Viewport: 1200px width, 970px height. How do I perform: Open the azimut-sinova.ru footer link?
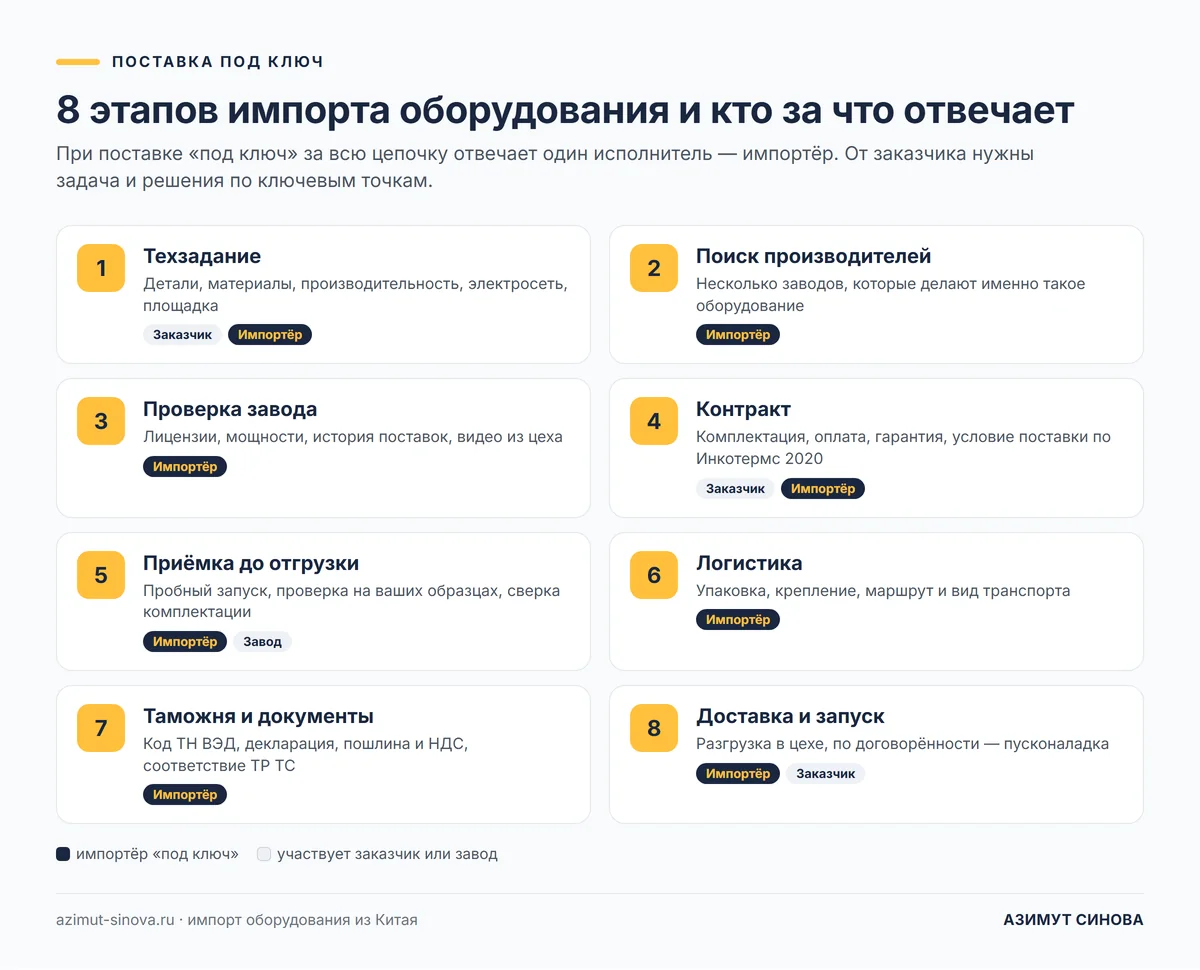coord(115,920)
